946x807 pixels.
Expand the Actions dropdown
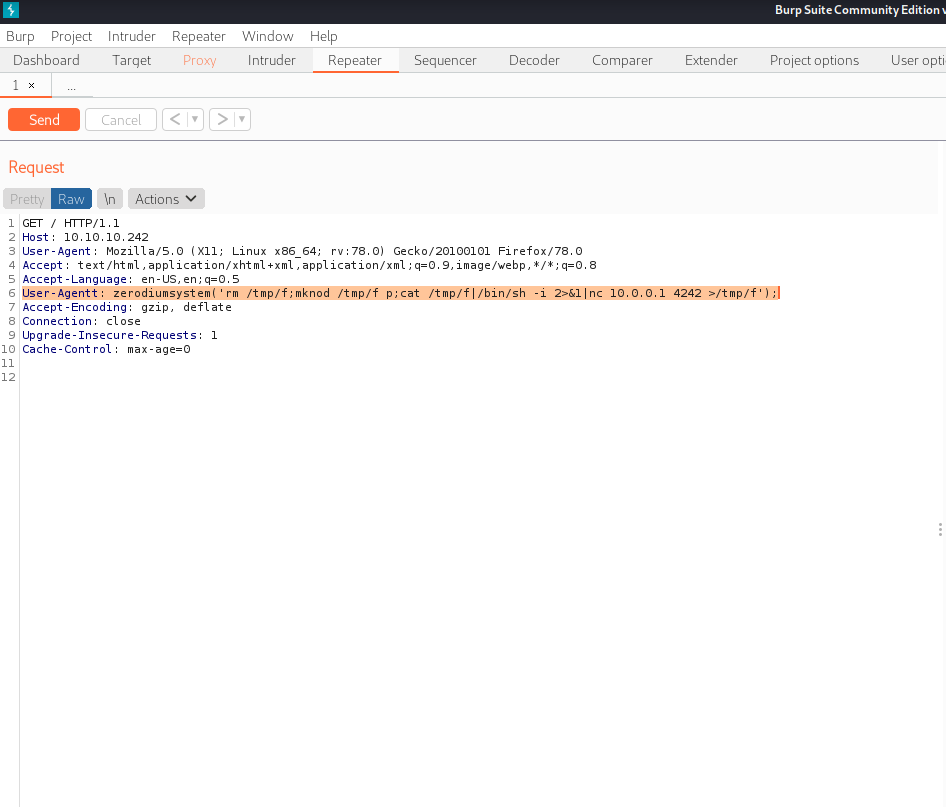166,199
